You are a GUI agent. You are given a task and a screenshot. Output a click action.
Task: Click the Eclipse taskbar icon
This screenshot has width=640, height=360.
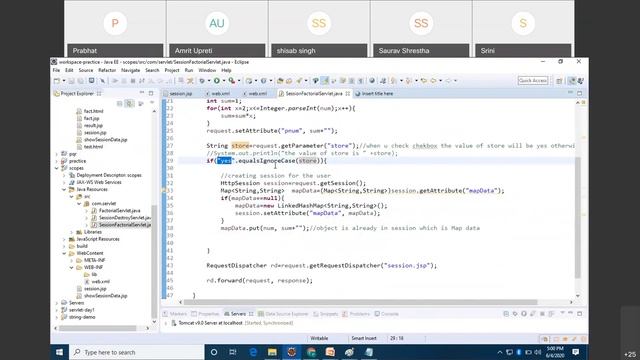click(x=291, y=352)
